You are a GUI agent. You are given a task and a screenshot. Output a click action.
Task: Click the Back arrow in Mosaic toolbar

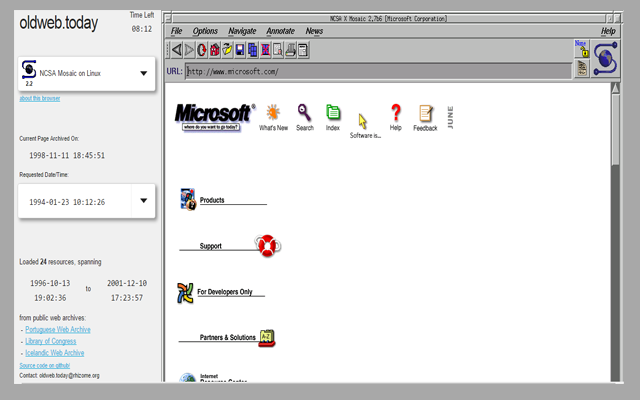tap(177, 49)
